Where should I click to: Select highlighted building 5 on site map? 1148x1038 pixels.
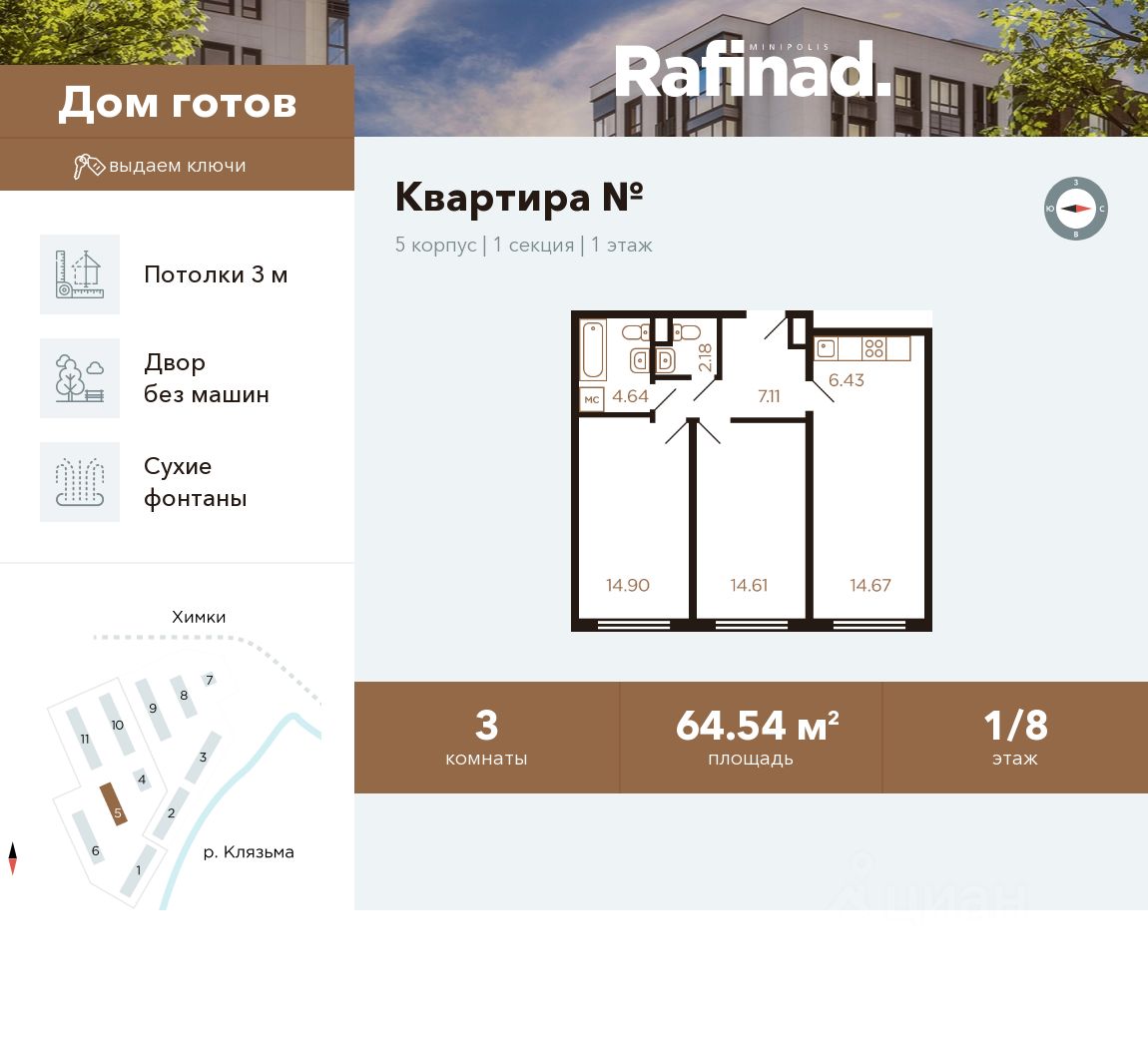coord(114,803)
